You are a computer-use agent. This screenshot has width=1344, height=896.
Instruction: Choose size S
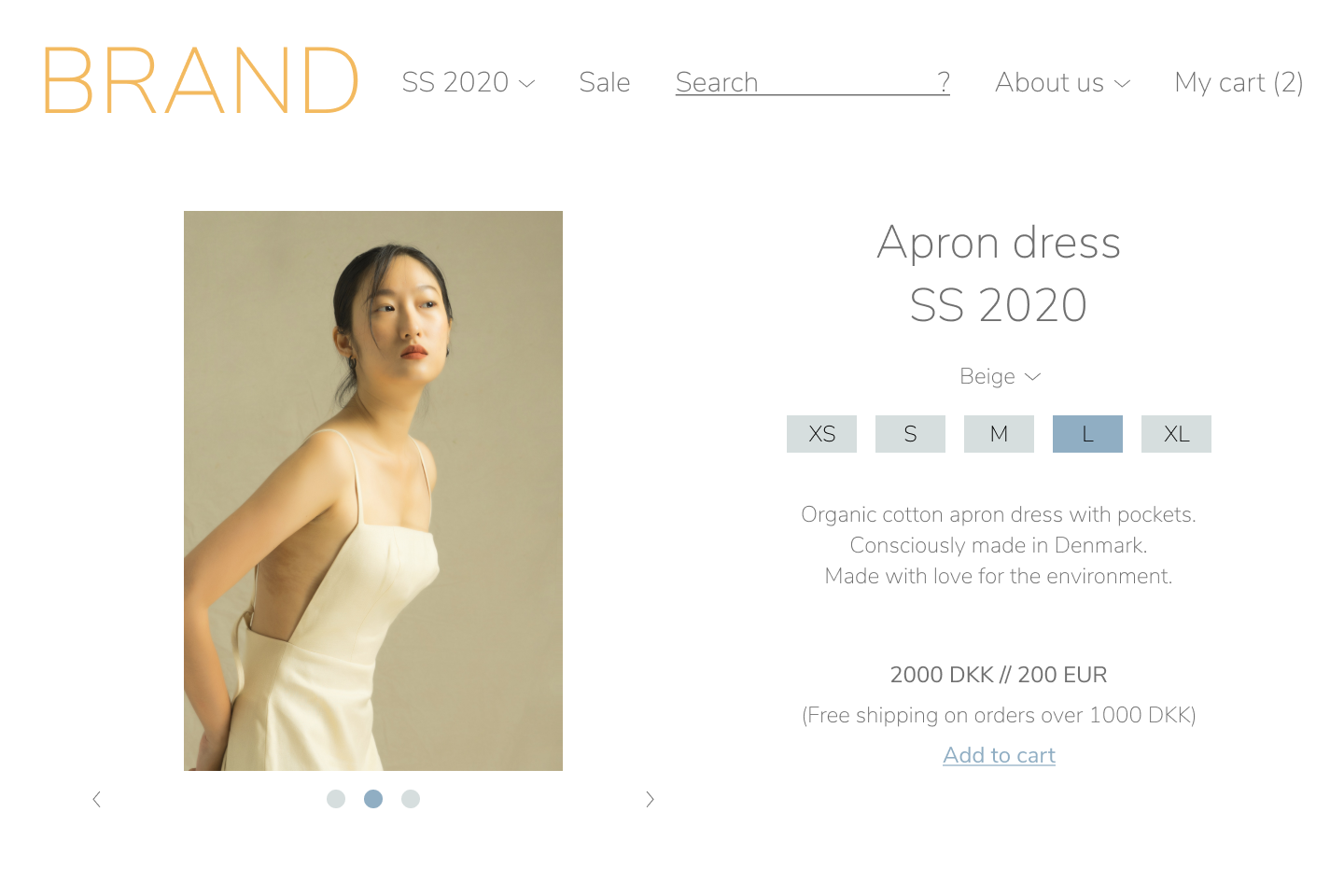910,434
